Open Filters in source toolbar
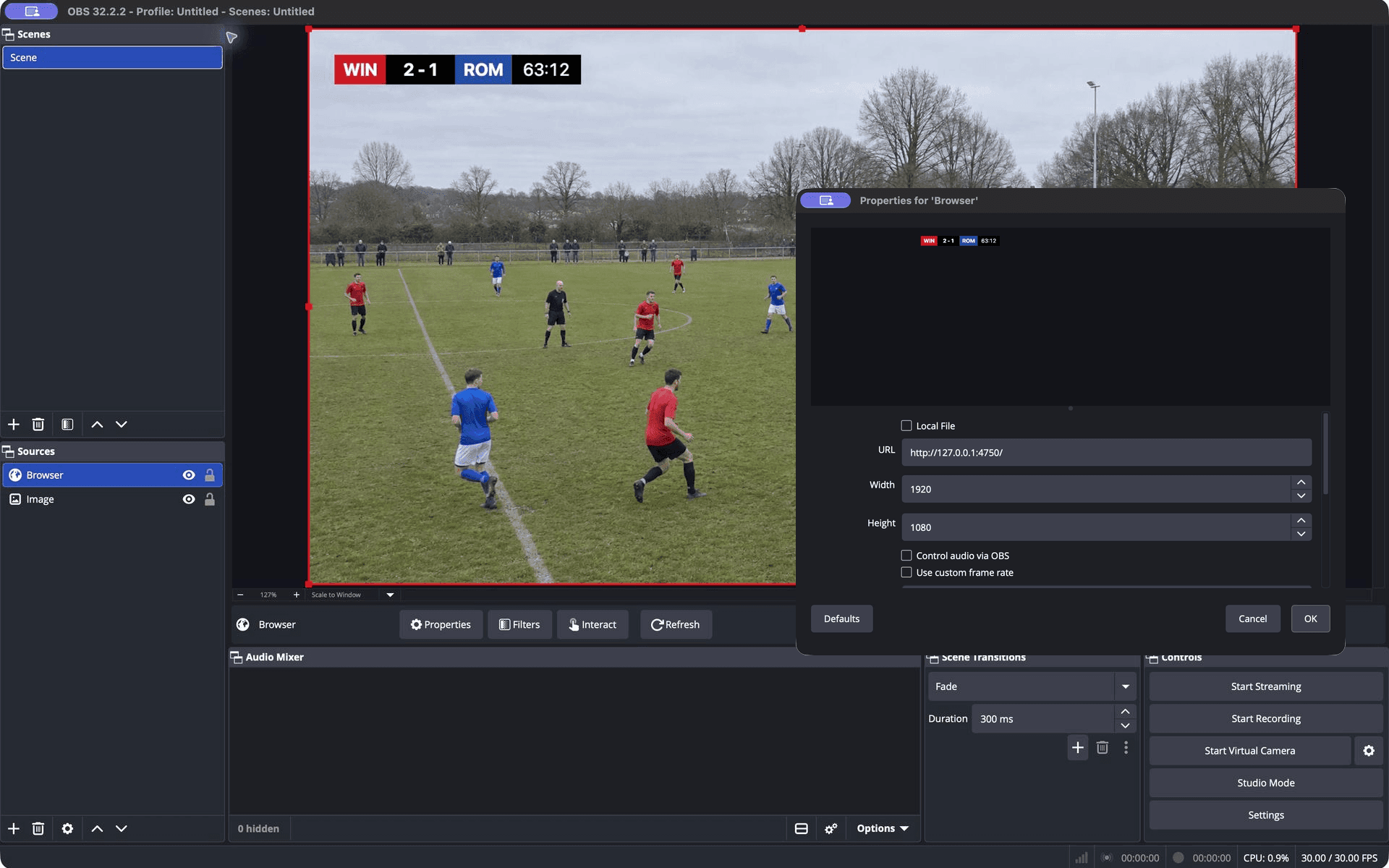The image size is (1389, 868). tap(519, 624)
